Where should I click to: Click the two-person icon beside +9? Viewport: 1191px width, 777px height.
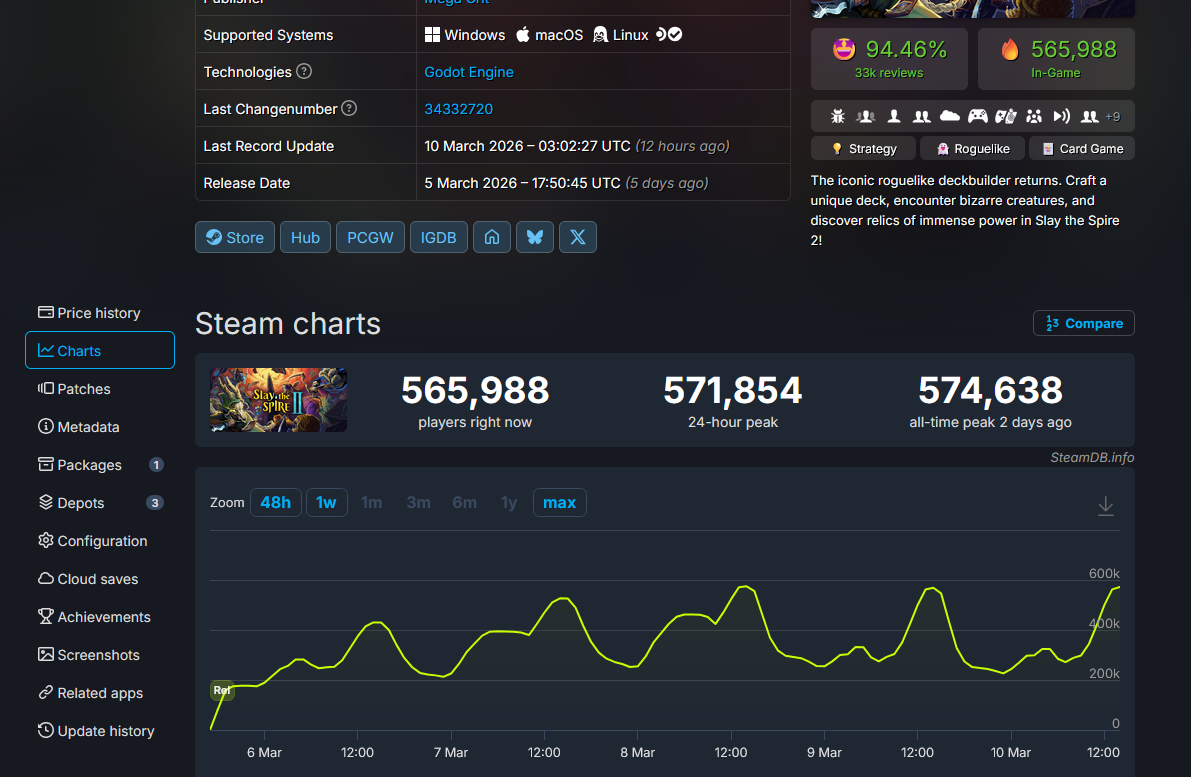click(x=1090, y=116)
